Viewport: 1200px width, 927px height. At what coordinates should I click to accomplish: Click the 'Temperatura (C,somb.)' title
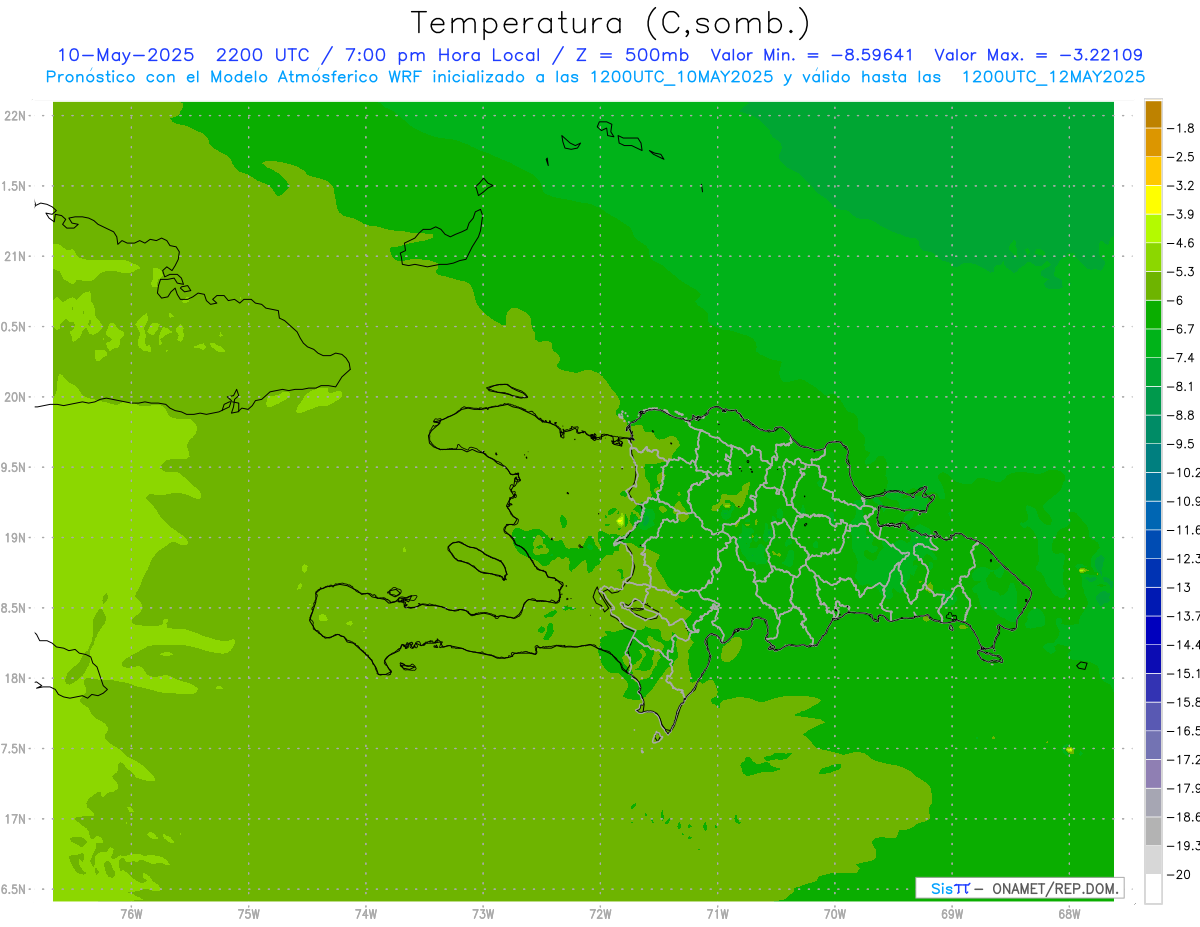tap(611, 22)
